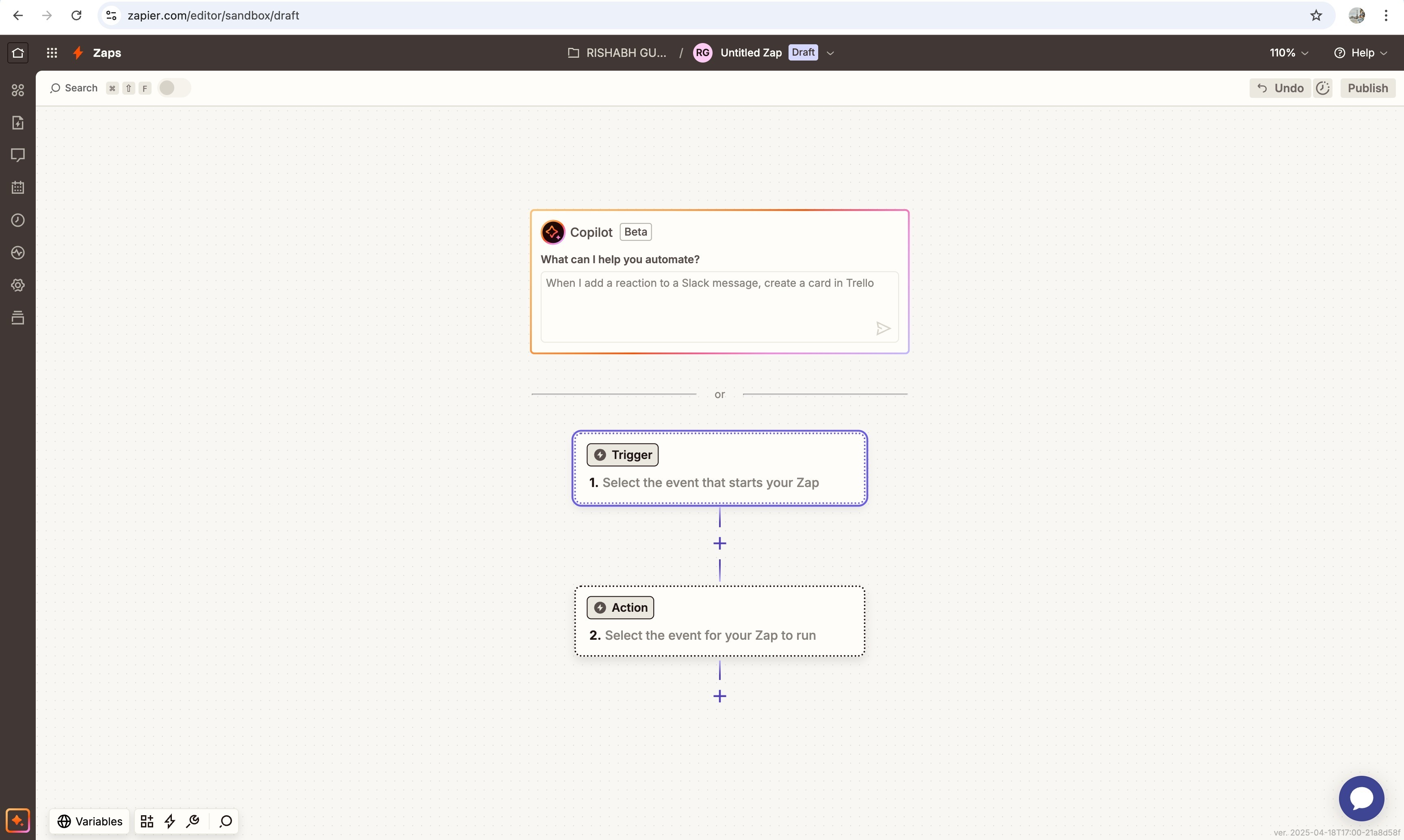Click the Undo button

tap(1280, 88)
